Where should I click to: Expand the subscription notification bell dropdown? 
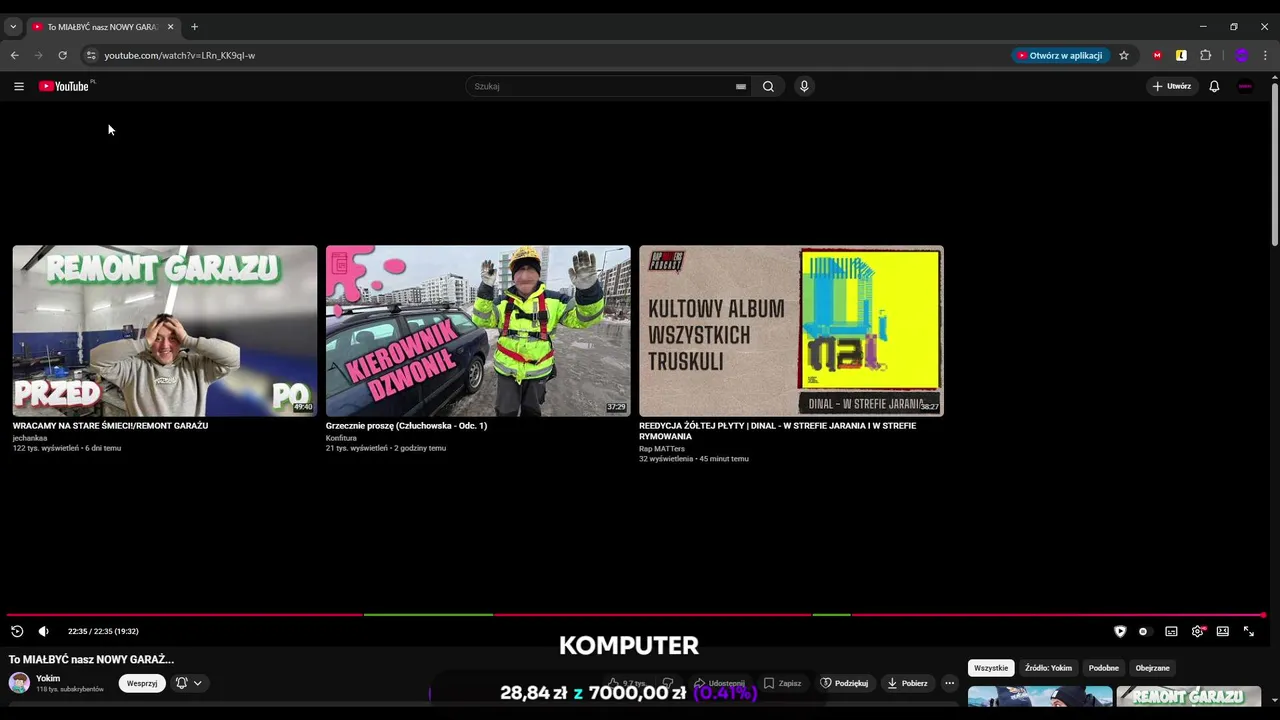(189, 683)
